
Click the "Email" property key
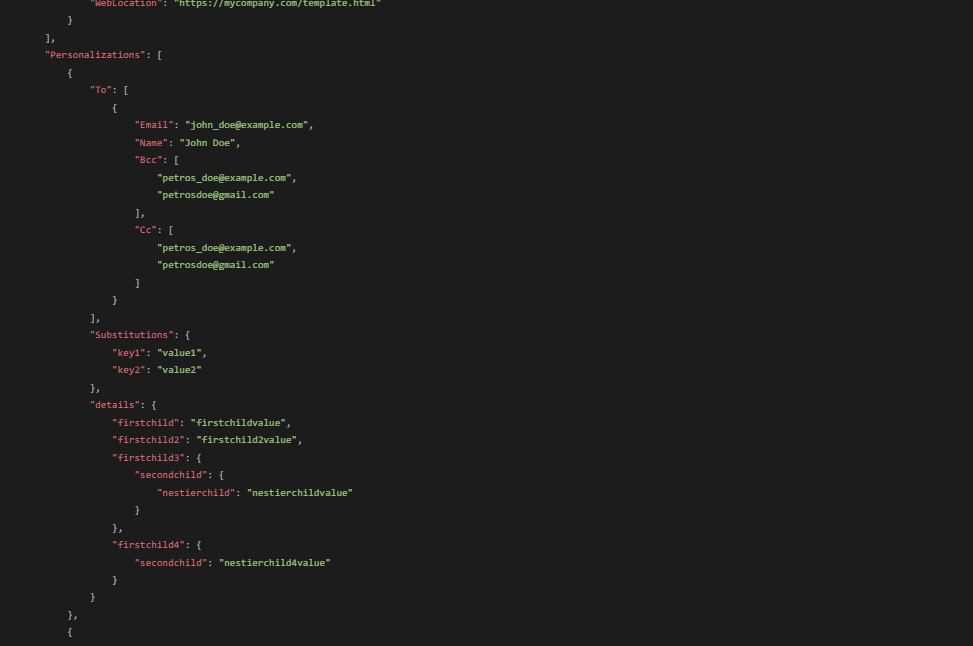pyautogui.click(x=154, y=125)
